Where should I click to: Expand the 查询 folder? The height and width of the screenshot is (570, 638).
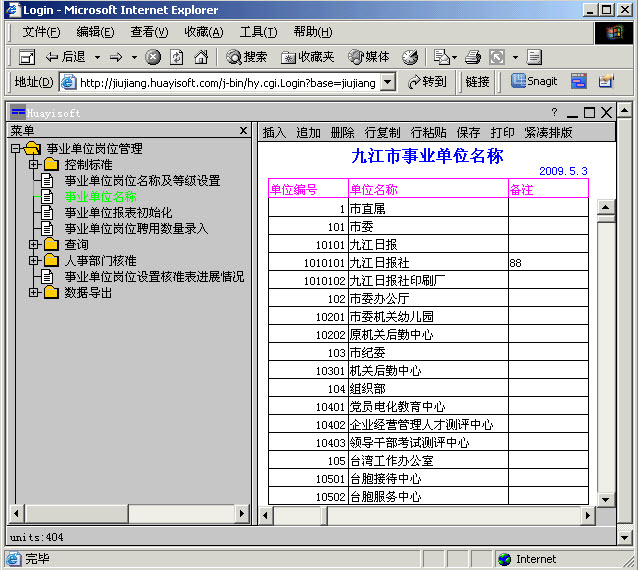click(34, 244)
